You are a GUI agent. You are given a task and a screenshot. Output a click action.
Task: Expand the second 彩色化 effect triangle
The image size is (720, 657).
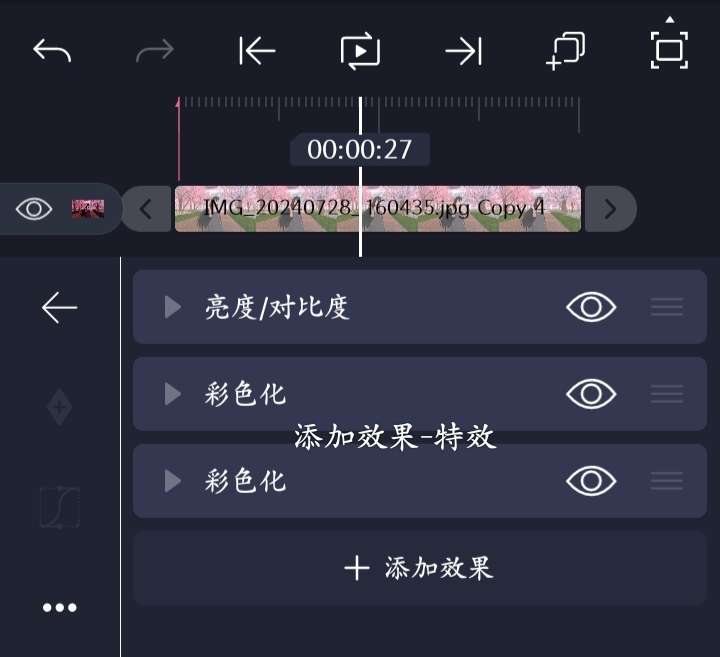(173, 481)
